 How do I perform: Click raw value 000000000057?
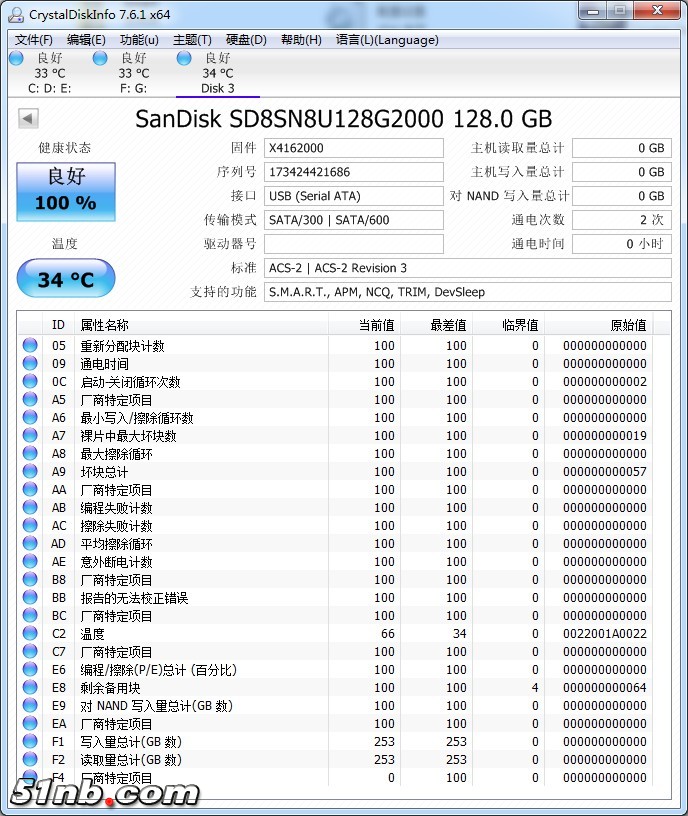[x=605, y=471]
